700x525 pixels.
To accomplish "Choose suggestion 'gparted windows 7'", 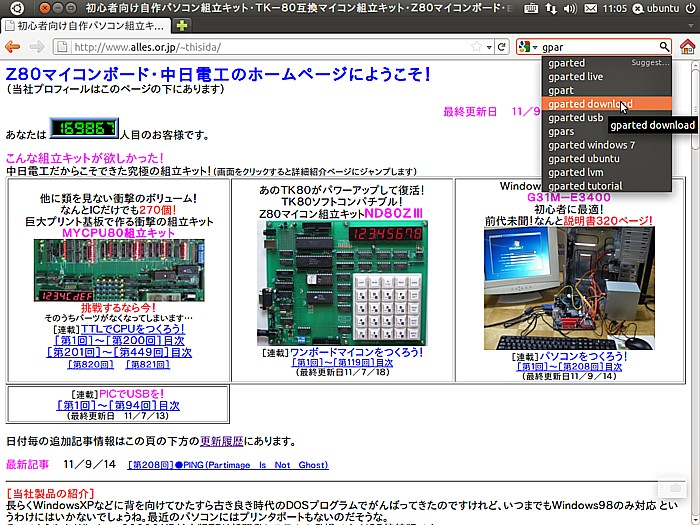I will pos(606,145).
